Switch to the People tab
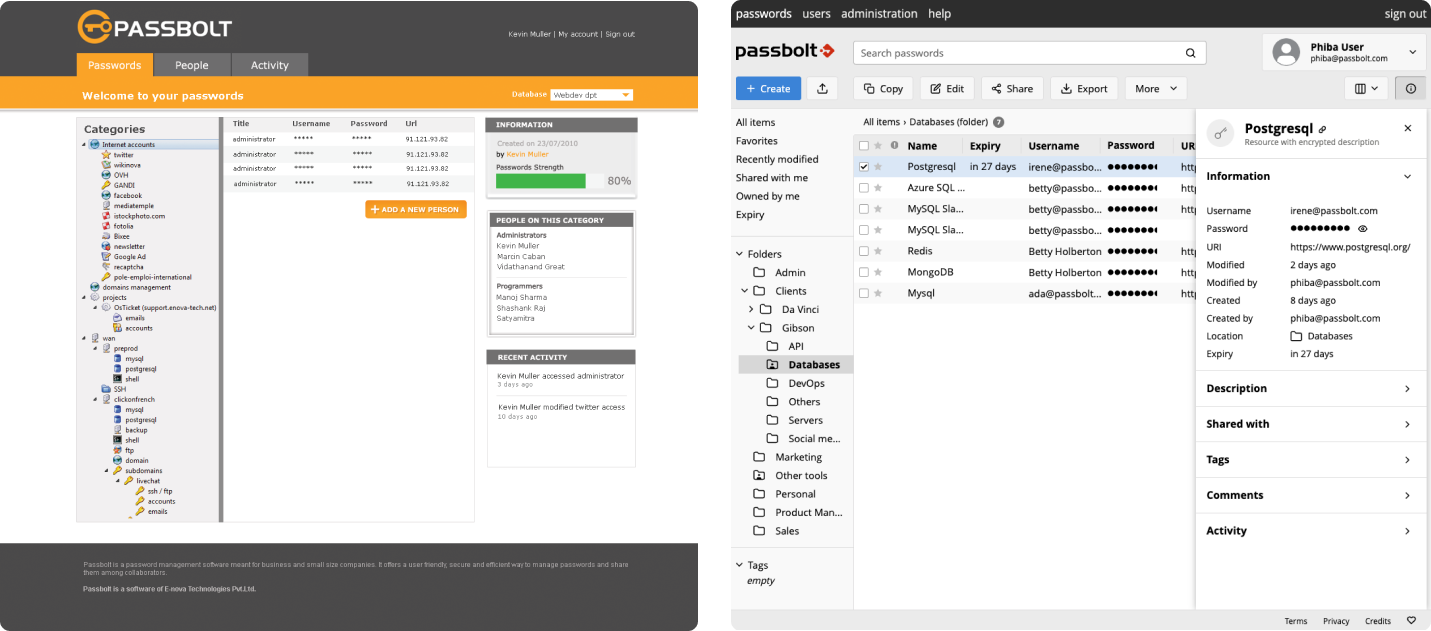Image resolution: width=1431 pixels, height=631 pixels. click(192, 65)
